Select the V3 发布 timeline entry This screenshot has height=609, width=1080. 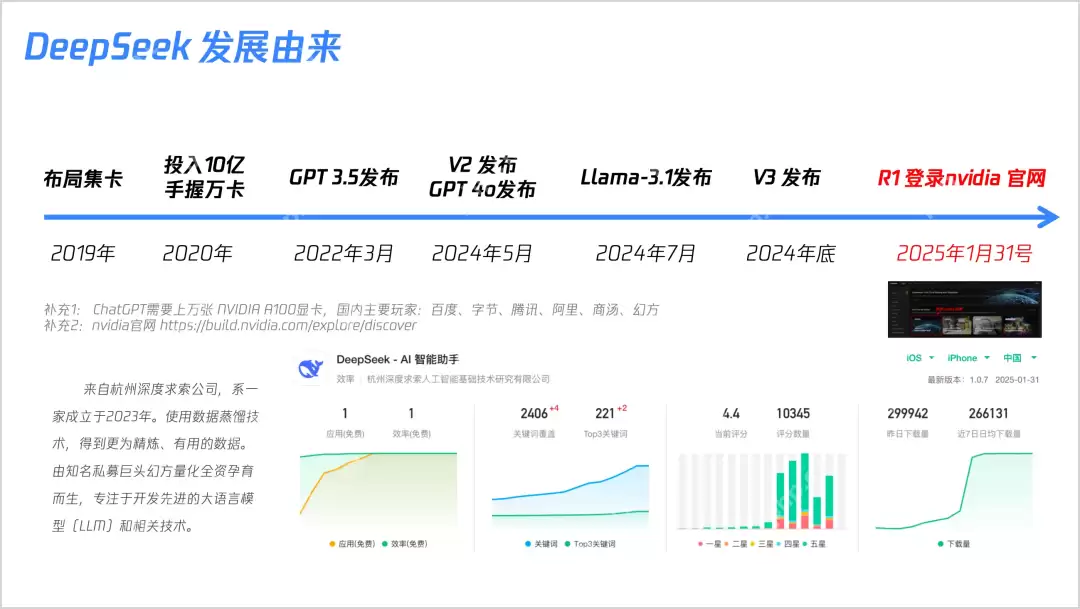787,178
